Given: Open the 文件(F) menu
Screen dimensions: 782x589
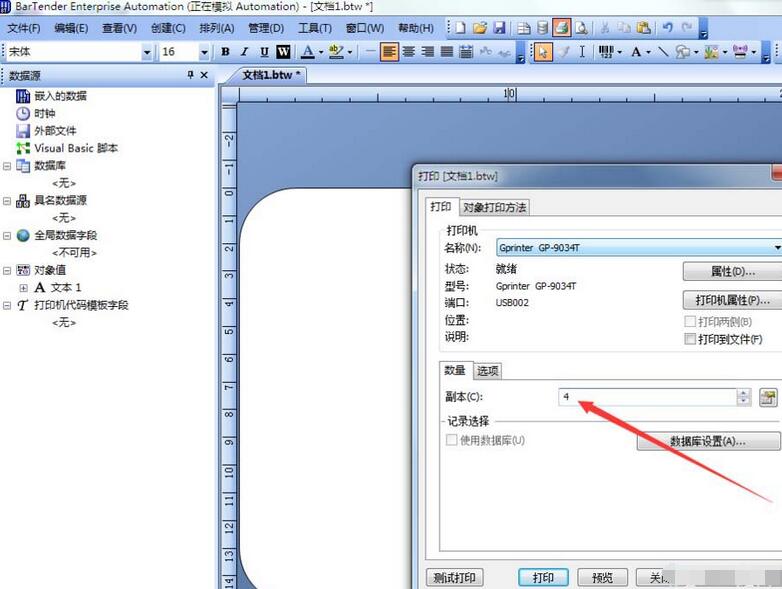Looking at the screenshot, I should point(24,28).
